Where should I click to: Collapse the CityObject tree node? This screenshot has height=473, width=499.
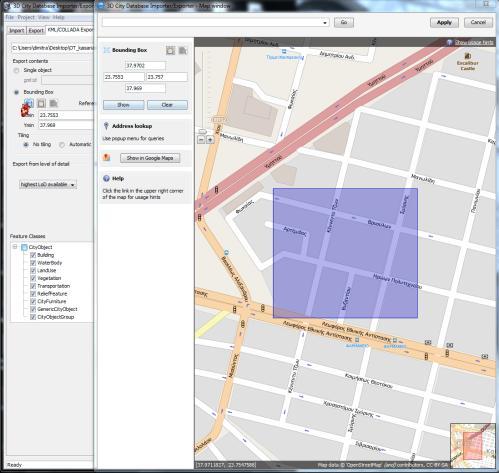pyautogui.click(x=15, y=247)
